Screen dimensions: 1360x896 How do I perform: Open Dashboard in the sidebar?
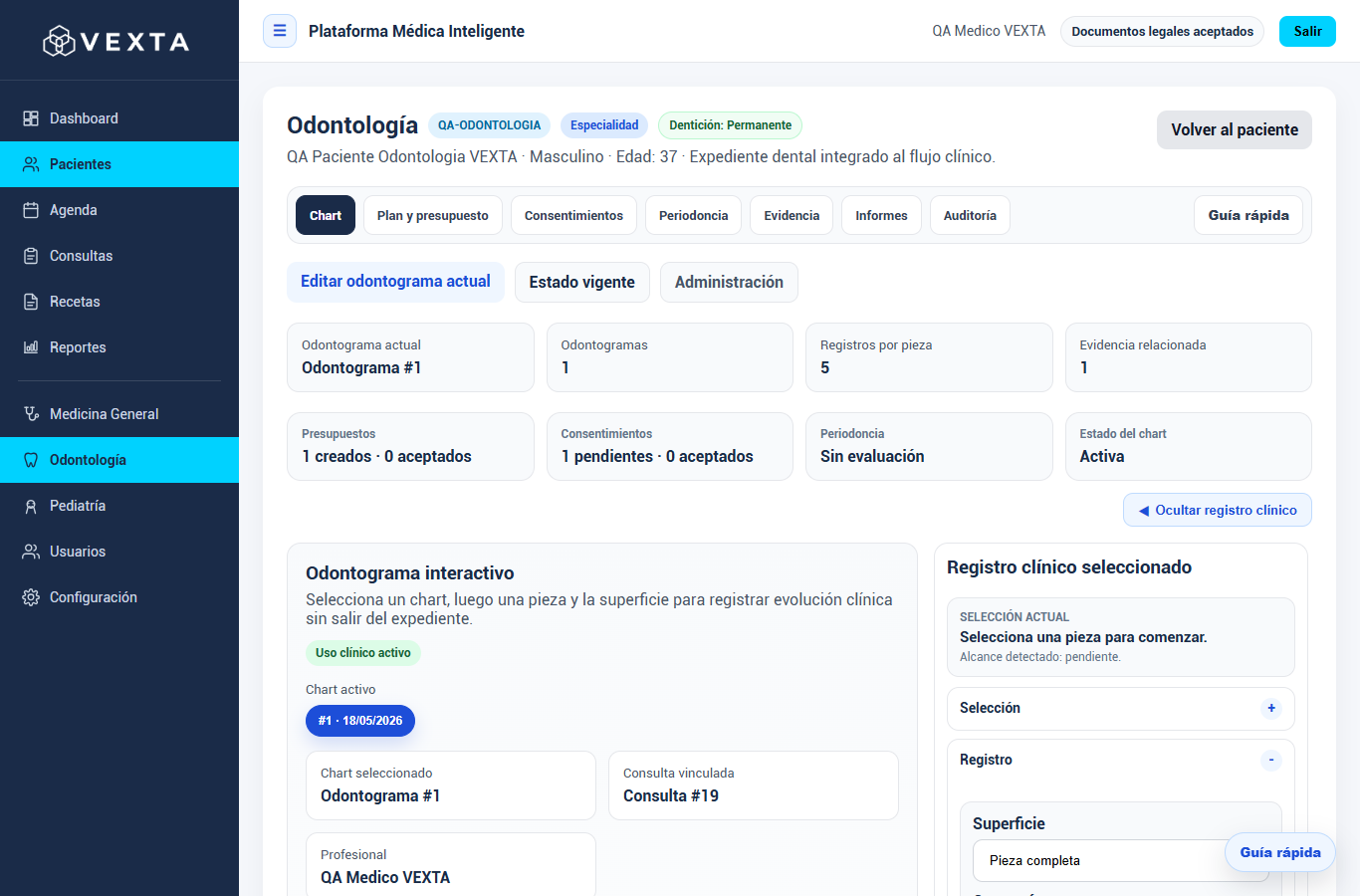click(x=119, y=118)
